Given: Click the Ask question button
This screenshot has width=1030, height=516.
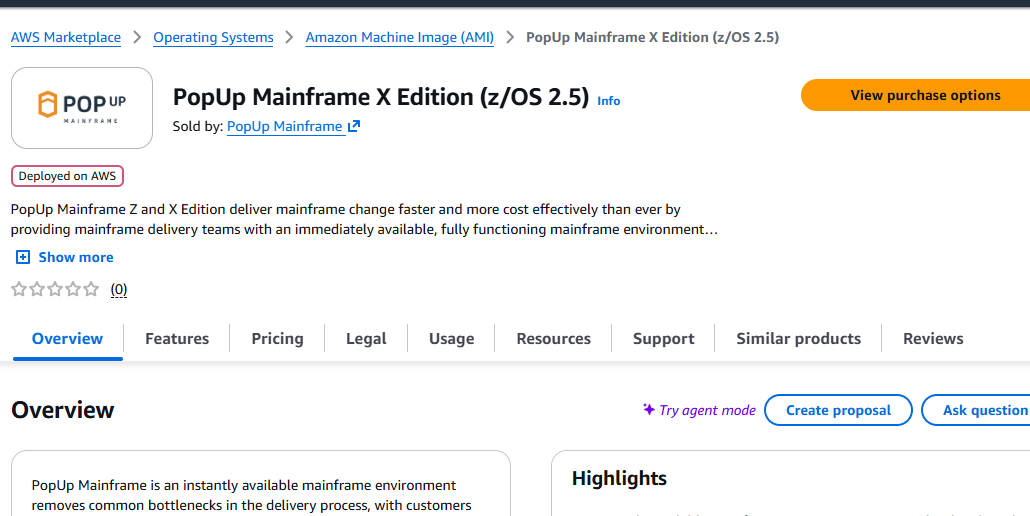Looking at the screenshot, I should 976,410.
